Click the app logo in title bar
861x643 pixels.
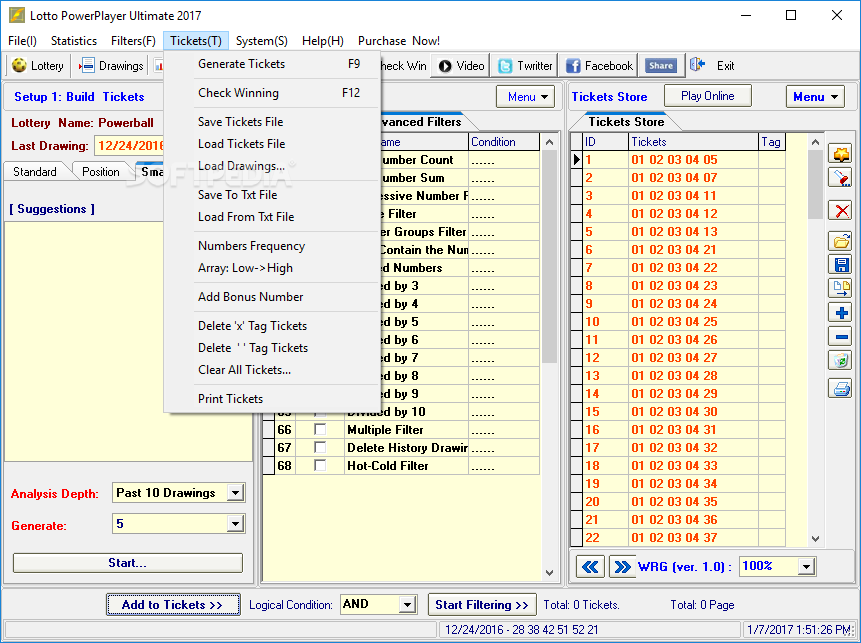[16, 15]
